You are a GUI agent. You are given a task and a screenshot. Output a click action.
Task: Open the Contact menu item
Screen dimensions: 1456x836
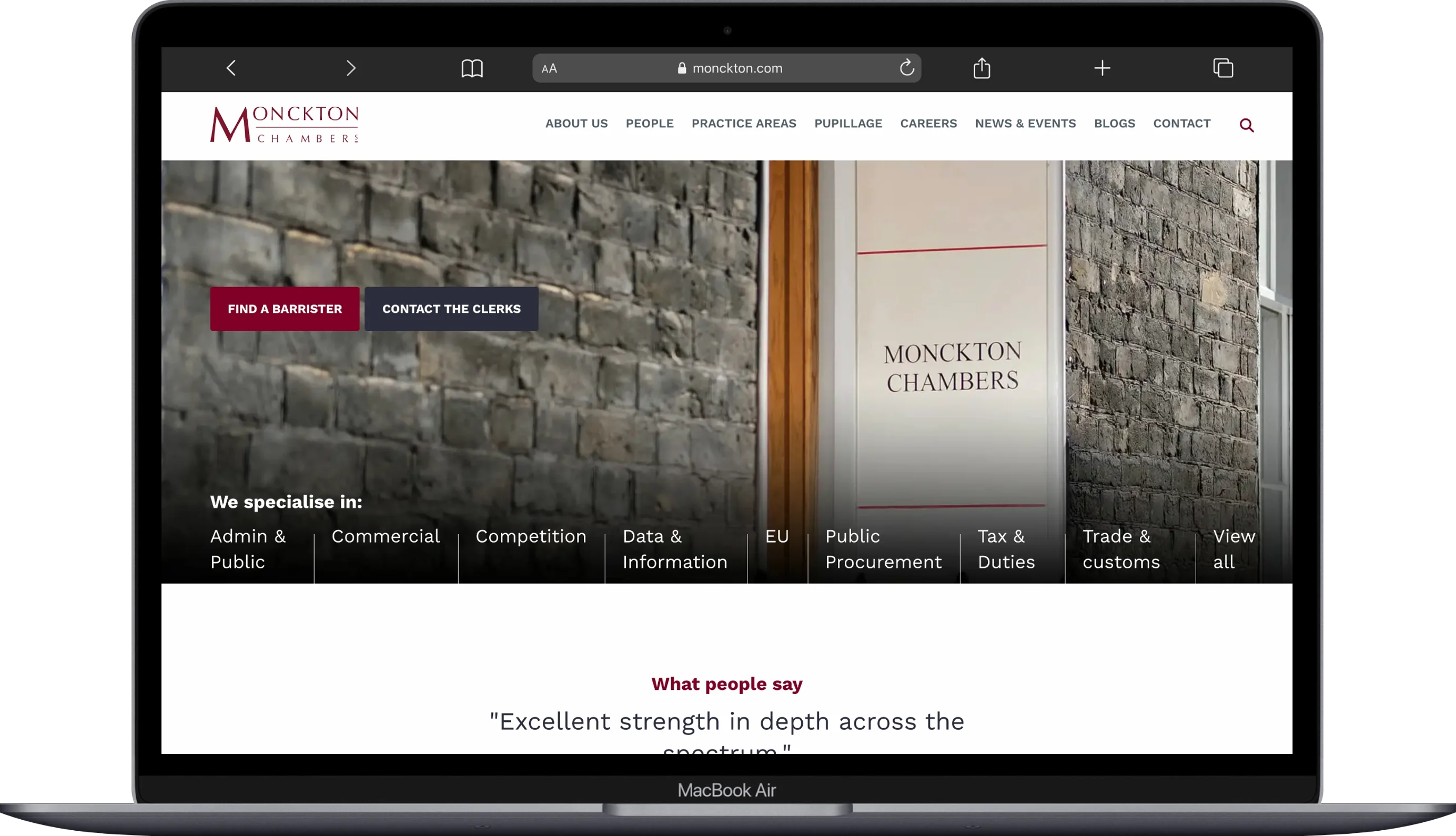point(1181,124)
